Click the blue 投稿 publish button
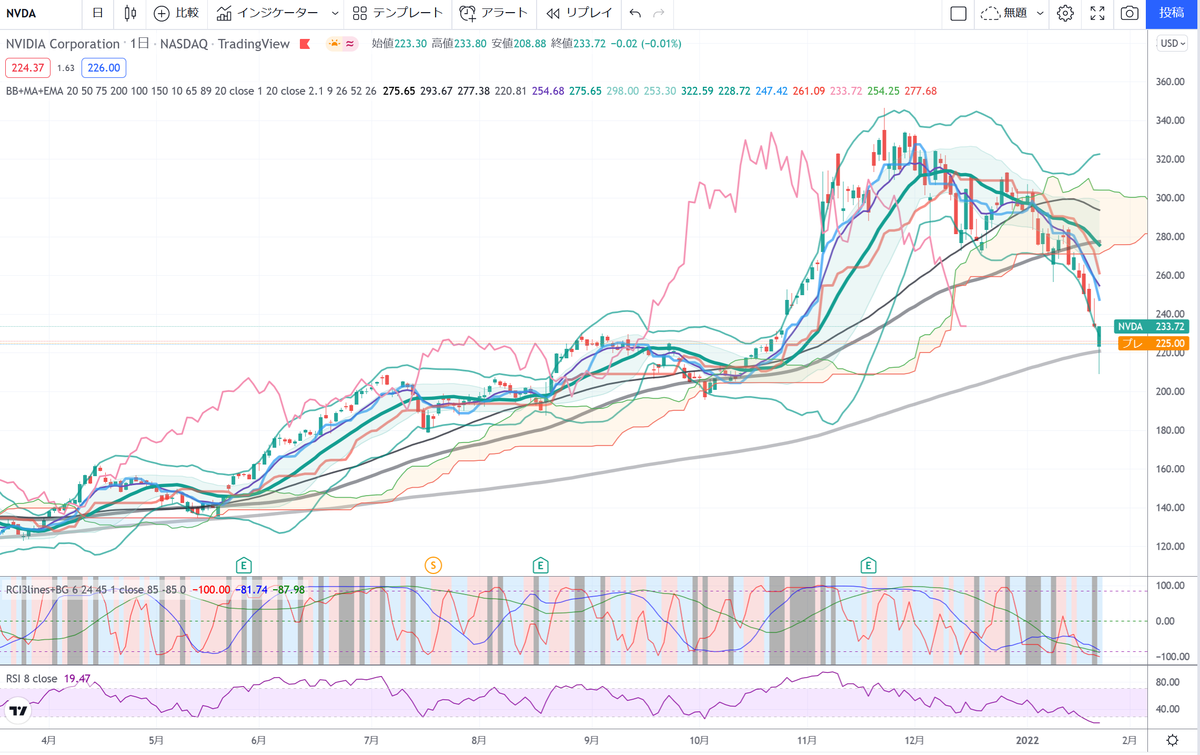Viewport: 1200px width, 755px height. [1173, 13]
